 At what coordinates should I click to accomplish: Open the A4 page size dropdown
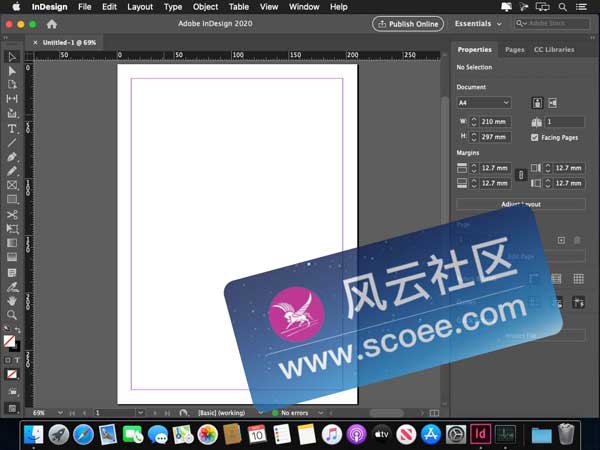(x=483, y=103)
